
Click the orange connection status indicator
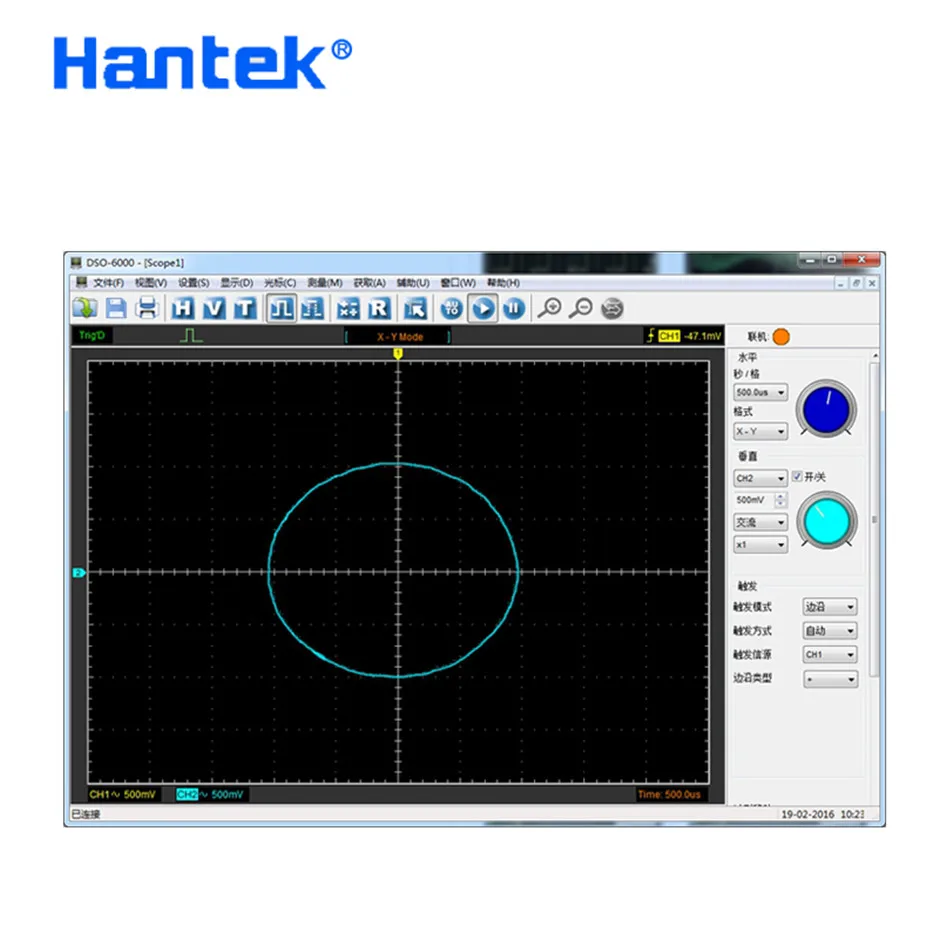[781, 337]
